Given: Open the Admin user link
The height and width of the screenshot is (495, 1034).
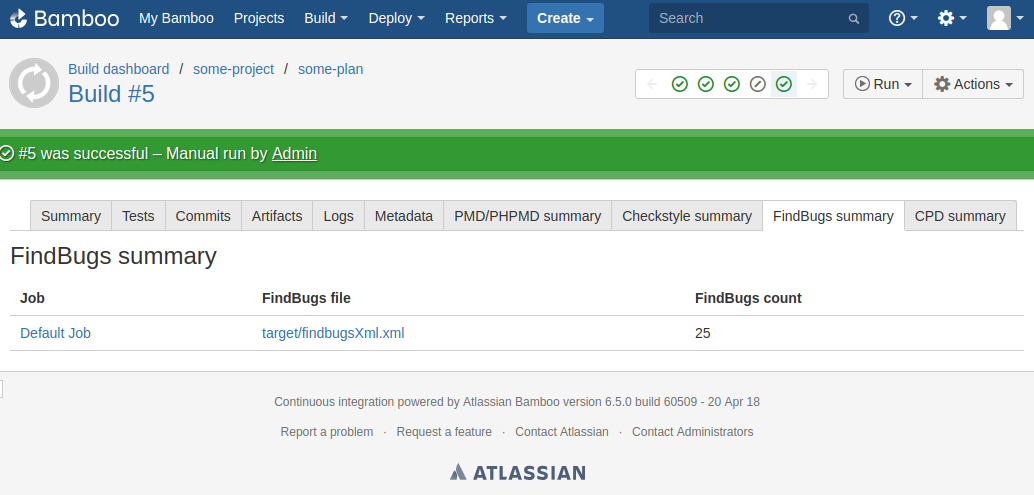Looking at the screenshot, I should pyautogui.click(x=294, y=154).
